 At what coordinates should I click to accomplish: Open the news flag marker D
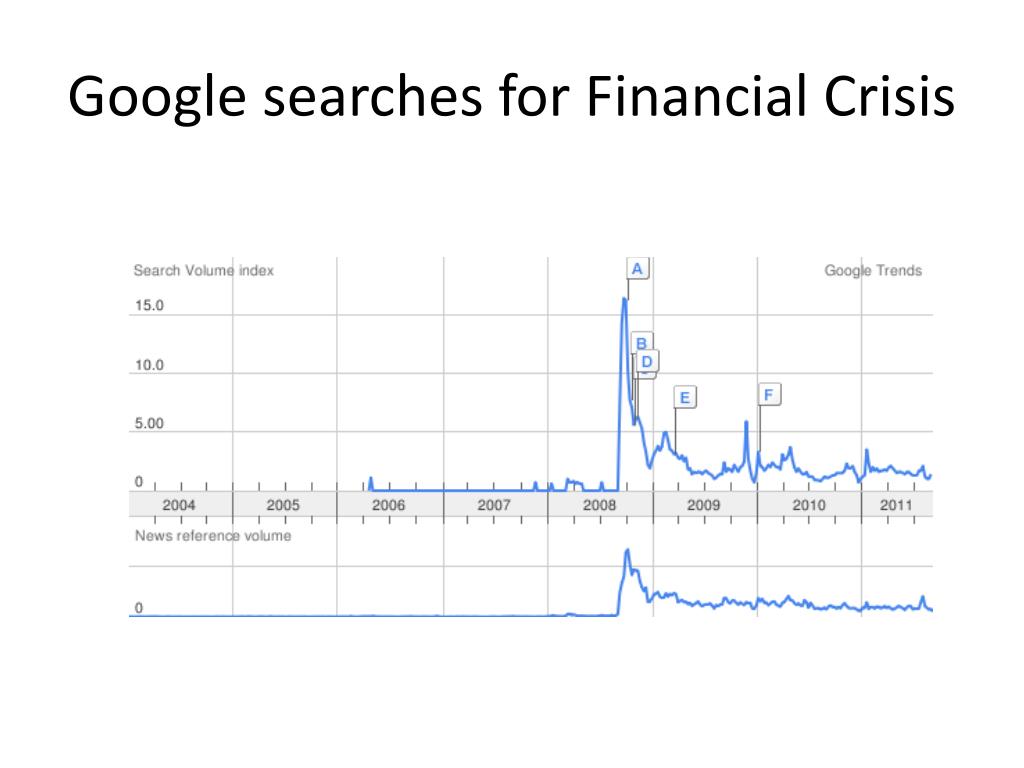pyautogui.click(x=647, y=361)
